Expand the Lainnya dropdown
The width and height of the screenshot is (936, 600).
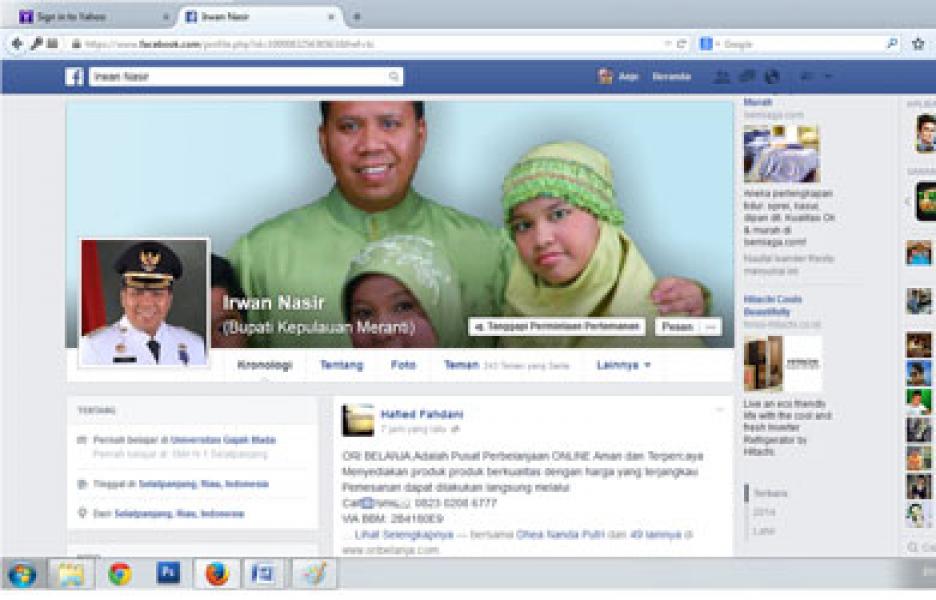(623, 365)
